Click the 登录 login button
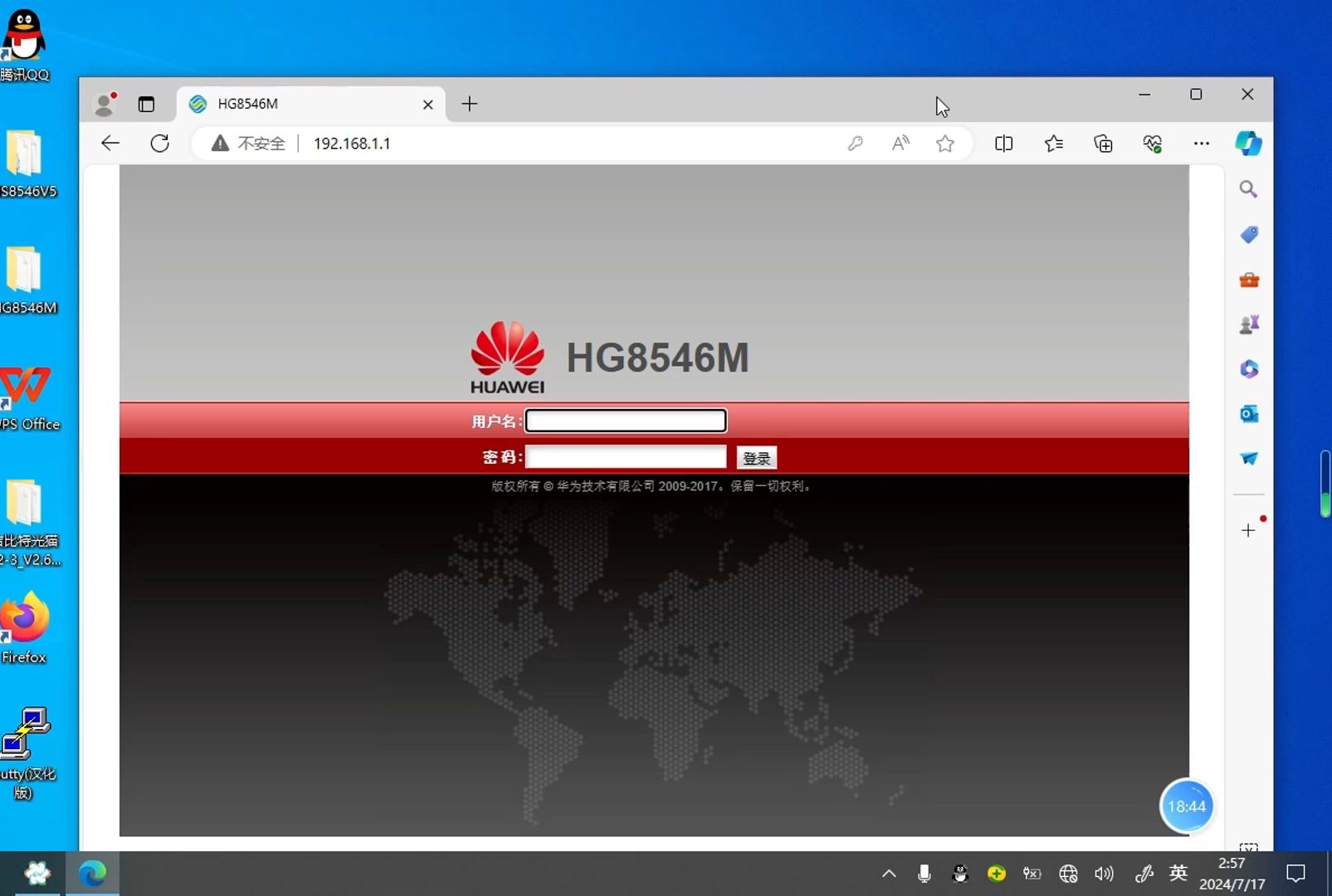The width and height of the screenshot is (1332, 896). 756,458
